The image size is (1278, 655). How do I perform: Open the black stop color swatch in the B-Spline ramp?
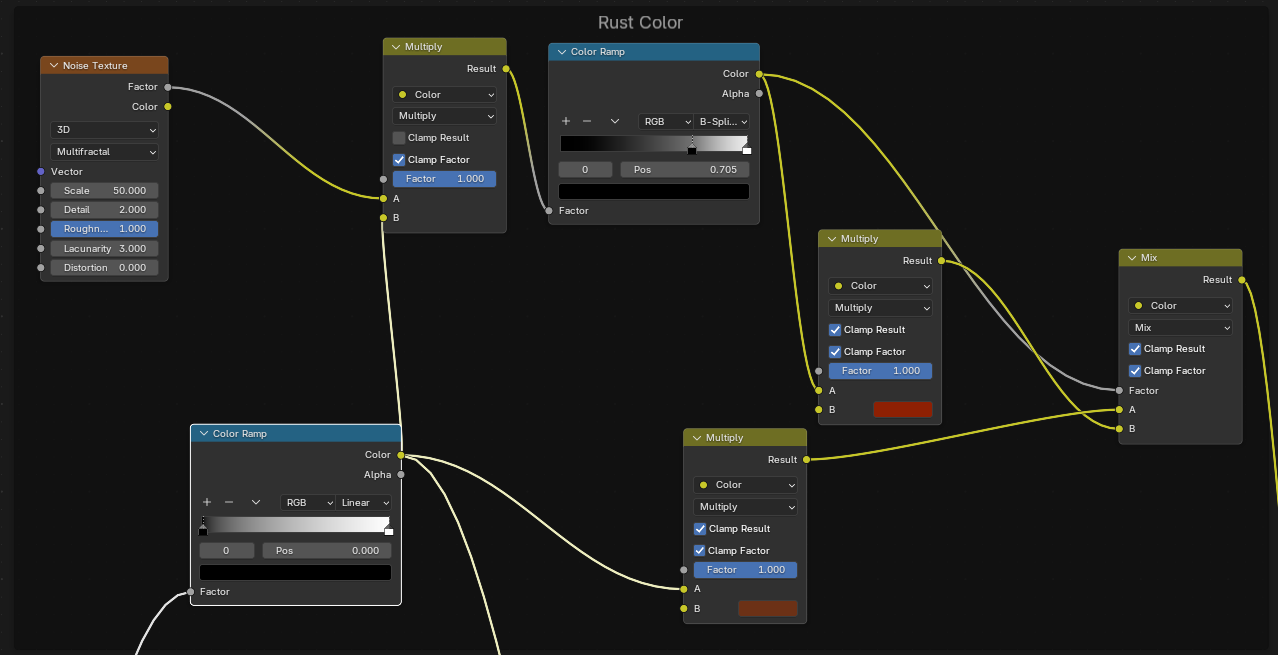coord(654,191)
